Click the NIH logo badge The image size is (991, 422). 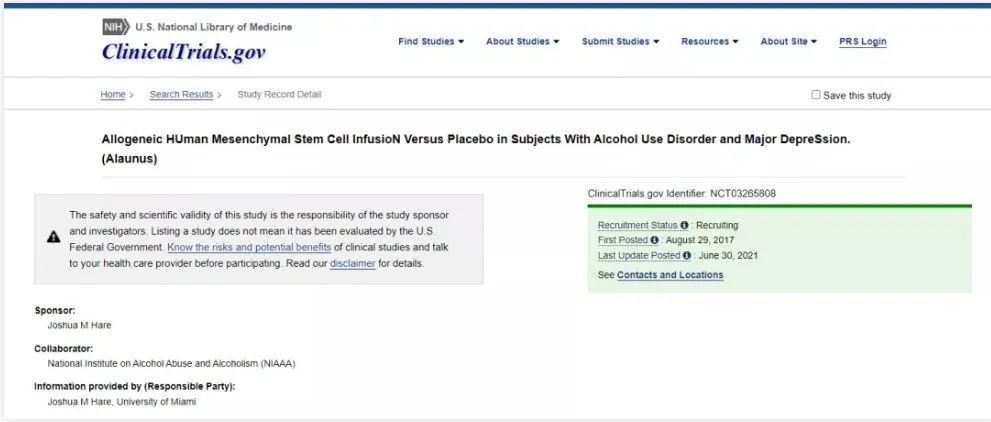[115, 27]
